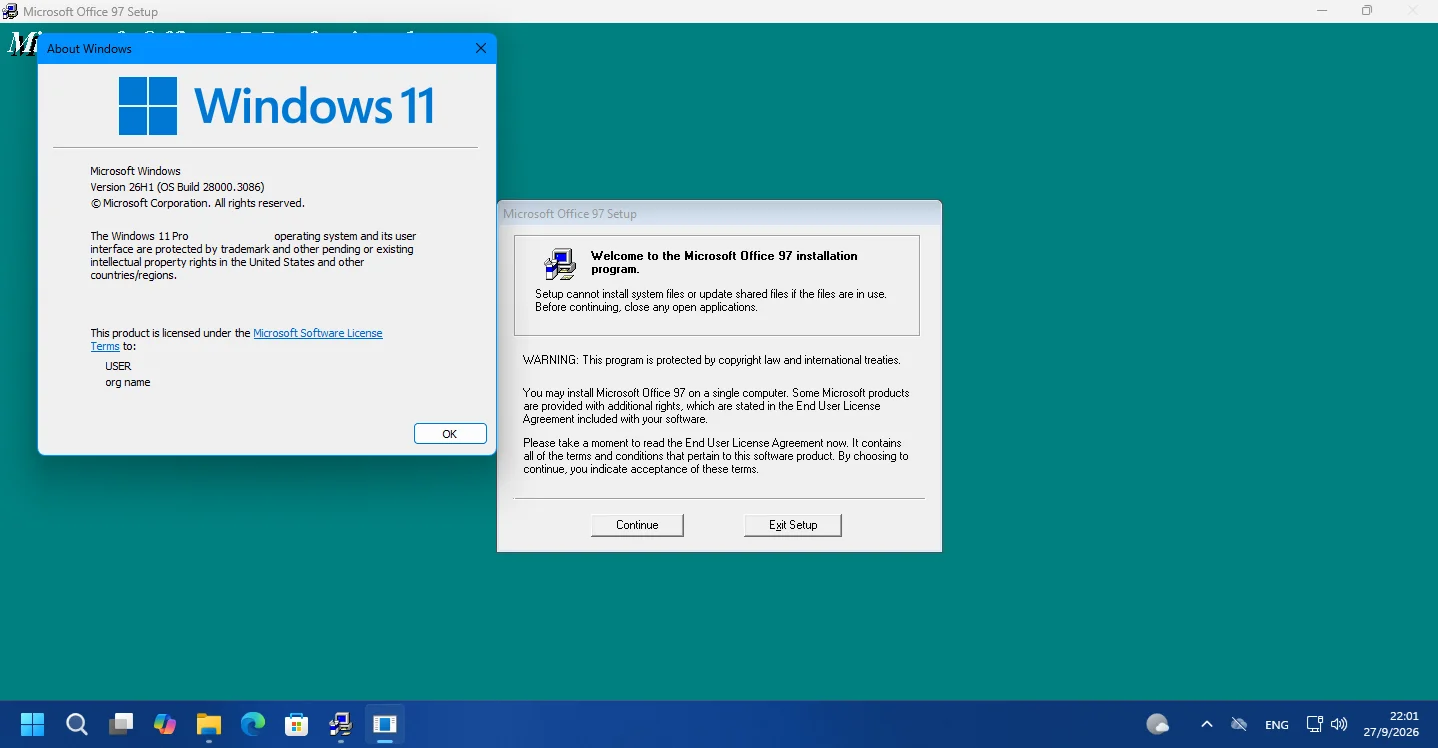Viewport: 1438px width, 748px height.
Task: Click the copyright WARNING text line
Action: pyautogui.click(x=712, y=360)
